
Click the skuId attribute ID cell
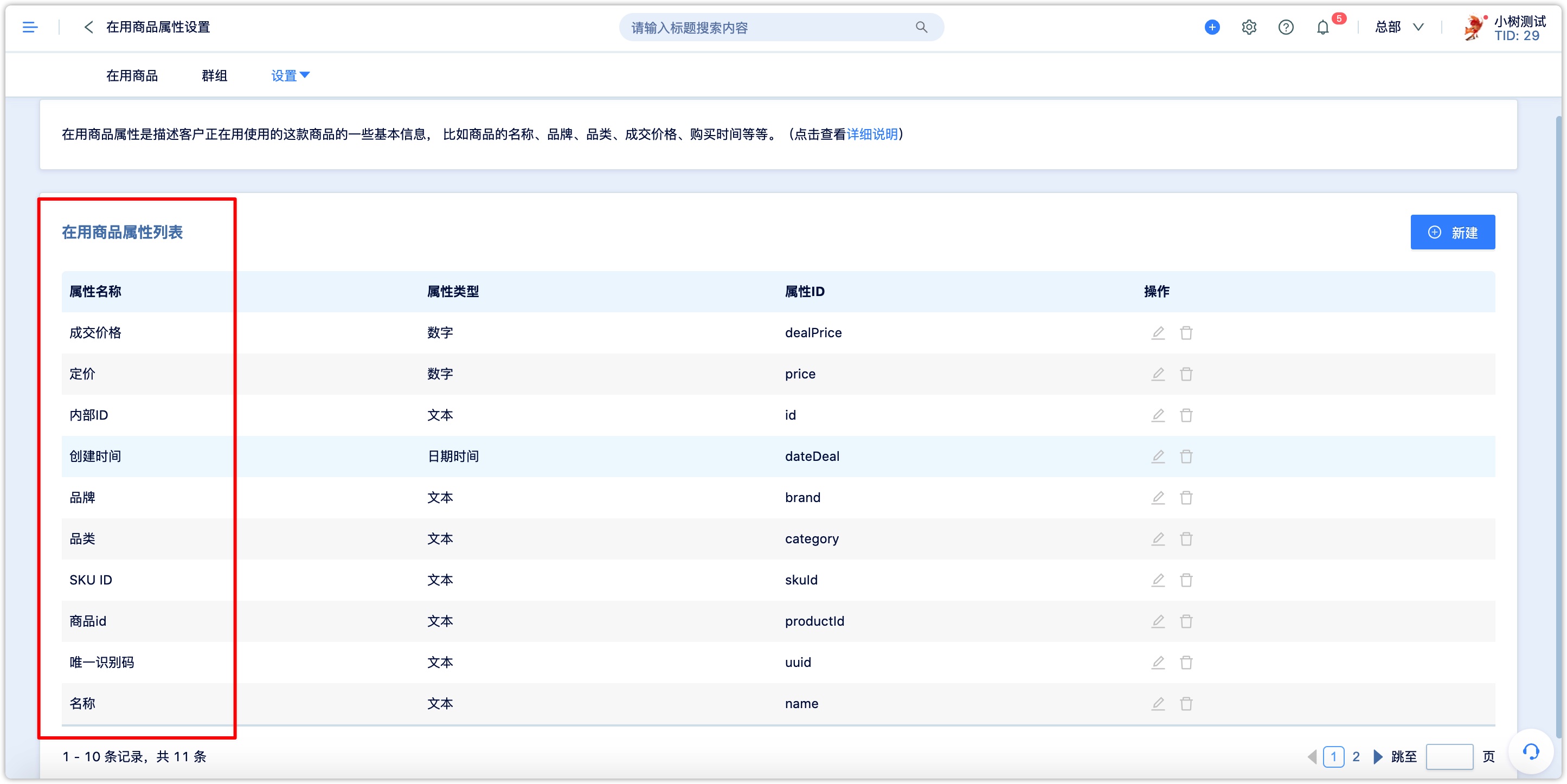pyautogui.click(x=801, y=580)
